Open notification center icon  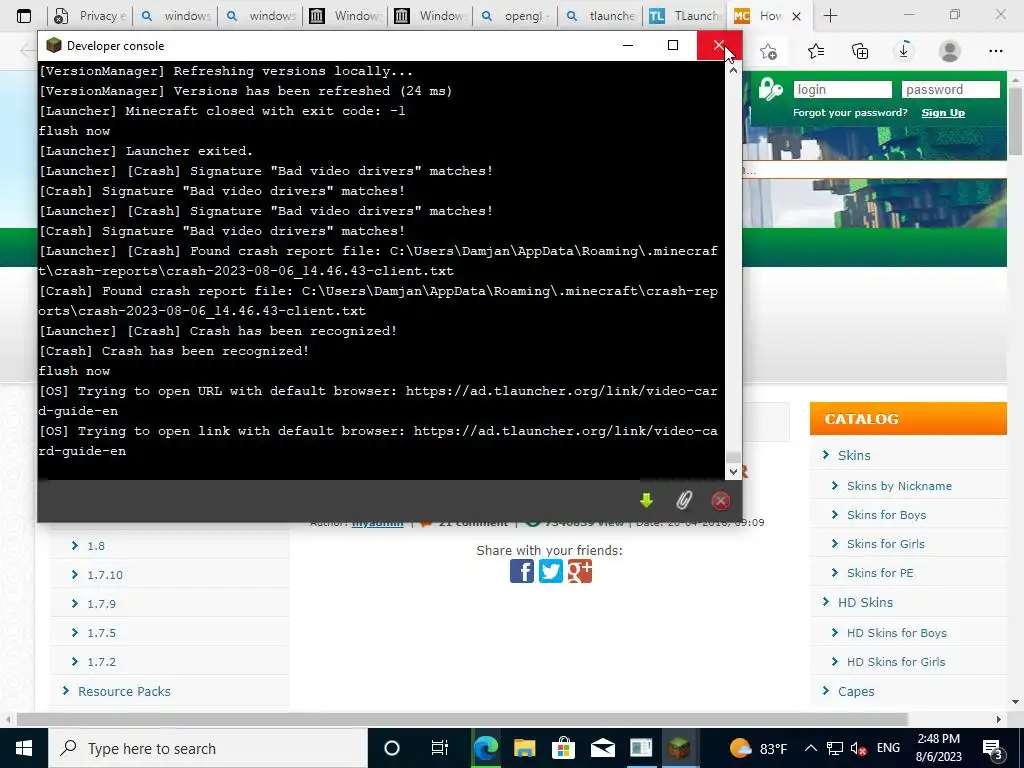click(x=993, y=748)
